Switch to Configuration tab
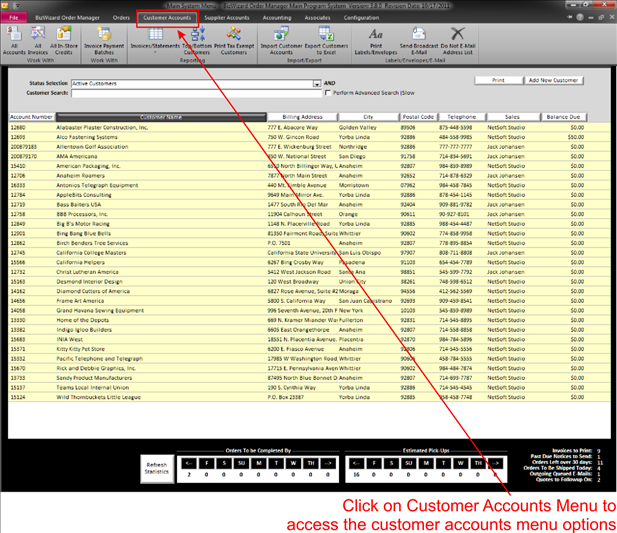The image size is (617, 533). pyautogui.click(x=361, y=18)
